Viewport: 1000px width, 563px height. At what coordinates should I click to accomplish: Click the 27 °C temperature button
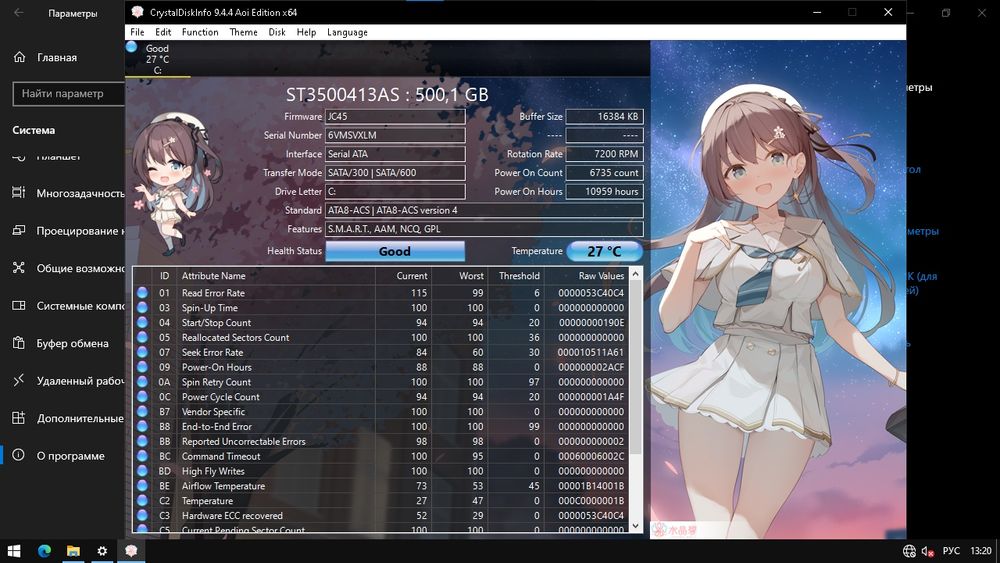[x=605, y=251]
